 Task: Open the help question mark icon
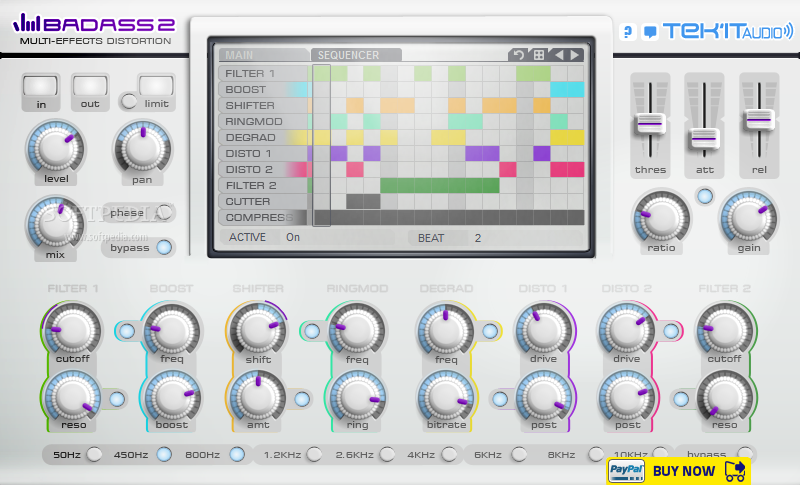point(628,32)
